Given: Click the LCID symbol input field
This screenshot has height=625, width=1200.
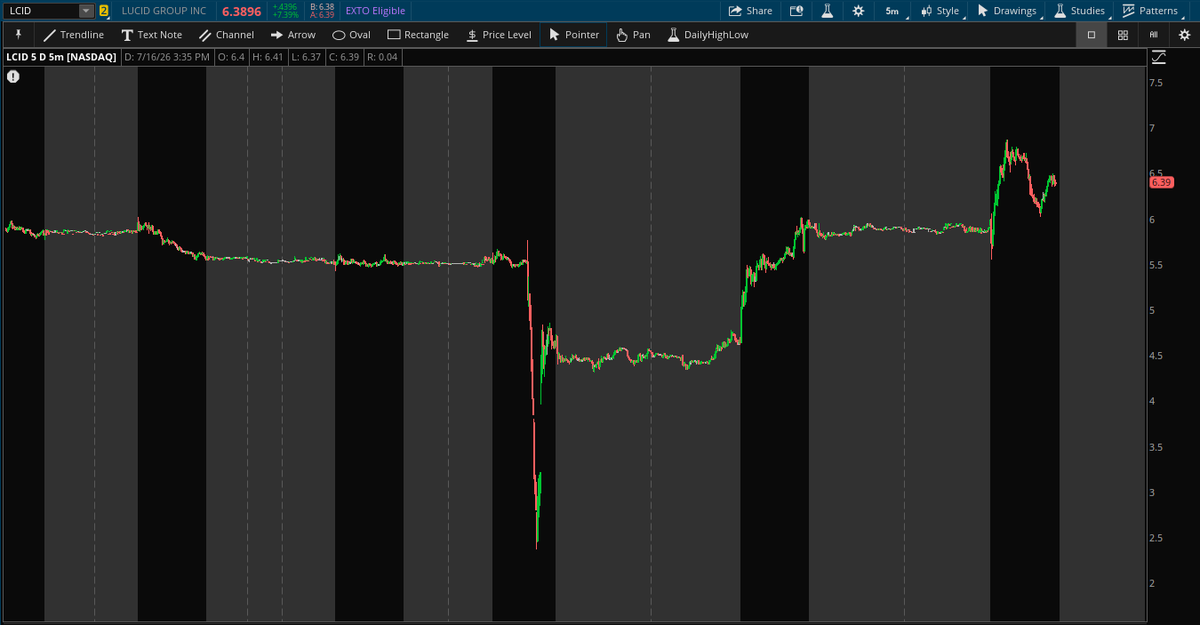Looking at the screenshot, I should (x=41, y=11).
